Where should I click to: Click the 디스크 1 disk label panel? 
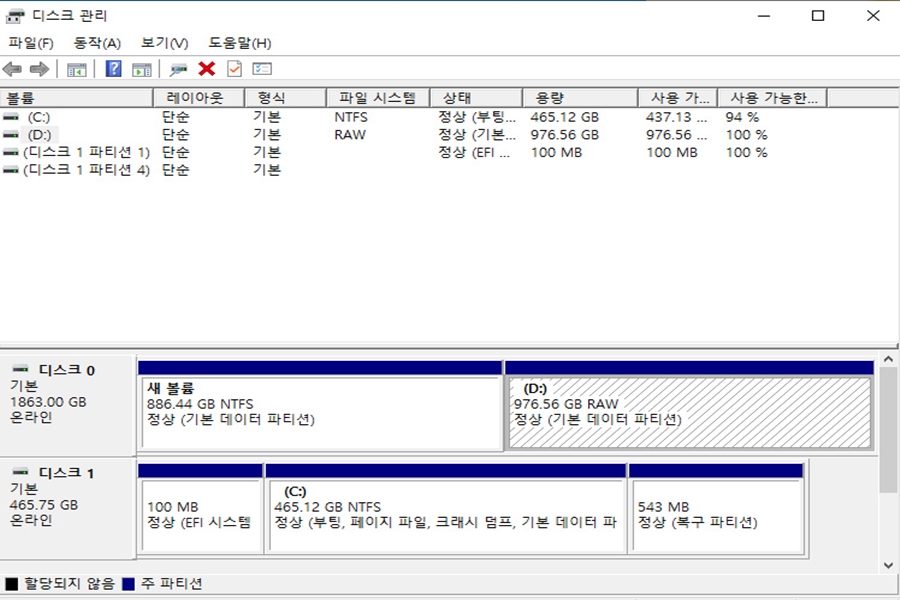(x=68, y=509)
